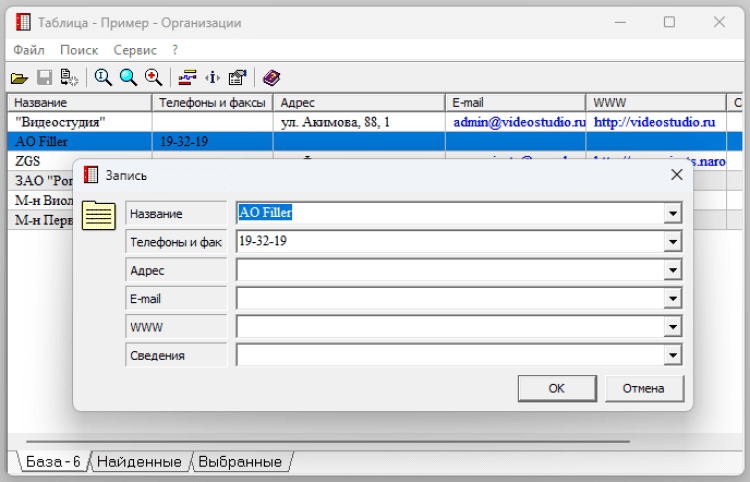The width and height of the screenshot is (750, 482).
Task: Click the horizontal scrollbar of the table
Action: coord(328,441)
